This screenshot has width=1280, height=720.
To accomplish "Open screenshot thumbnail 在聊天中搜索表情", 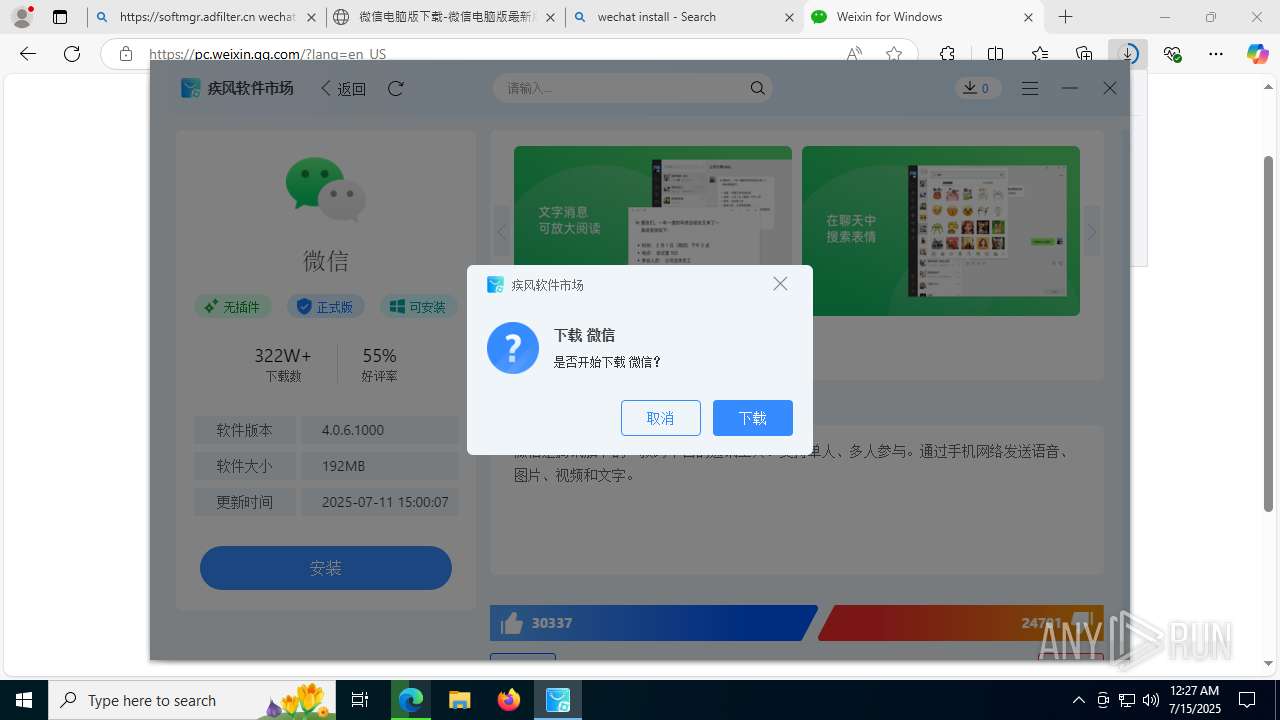I will coord(941,231).
